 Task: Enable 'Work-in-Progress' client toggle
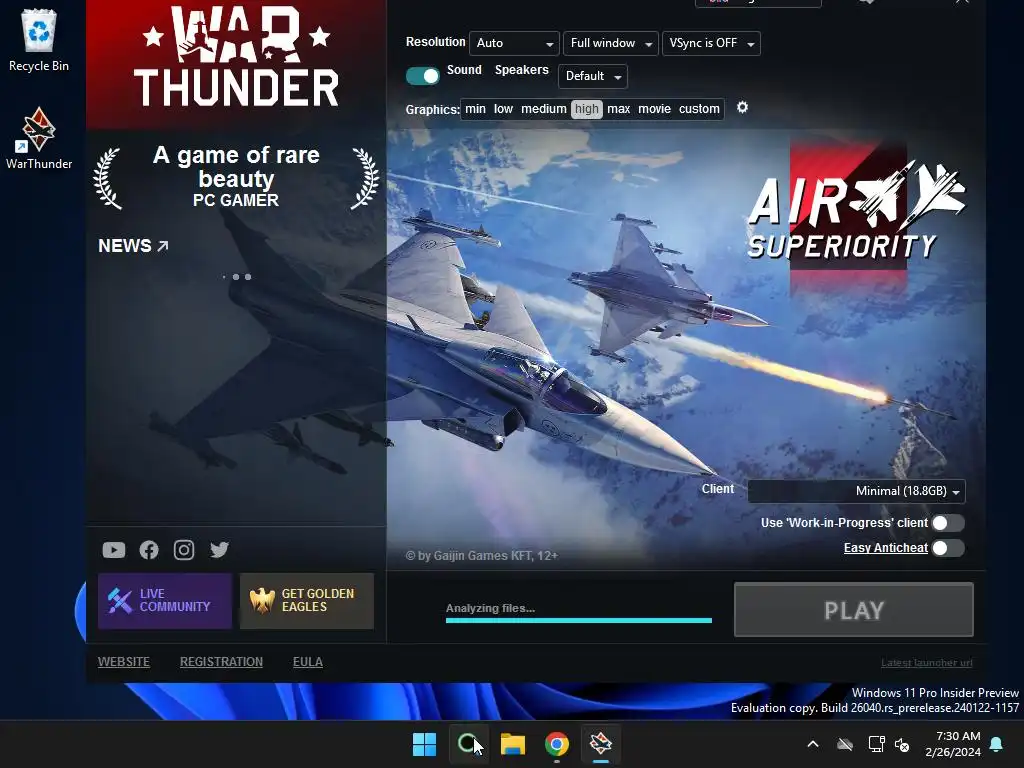click(948, 522)
